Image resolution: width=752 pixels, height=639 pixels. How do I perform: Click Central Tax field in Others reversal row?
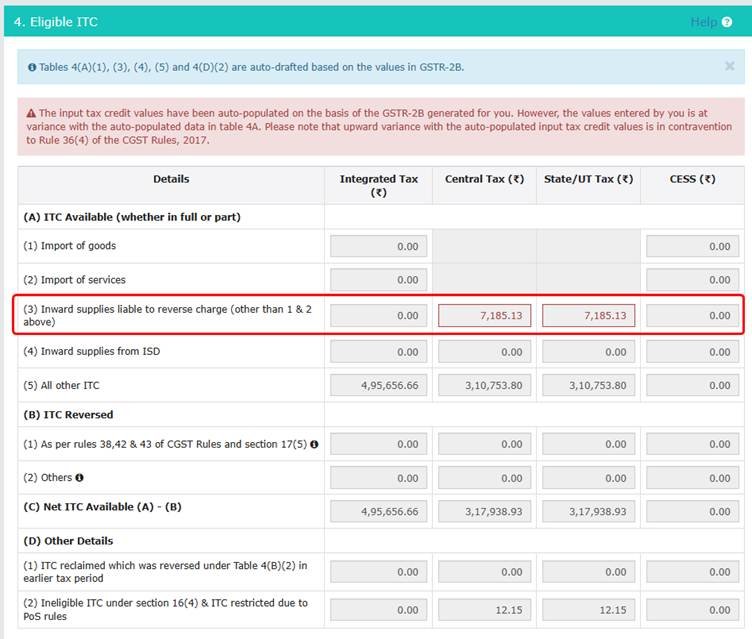coord(484,478)
